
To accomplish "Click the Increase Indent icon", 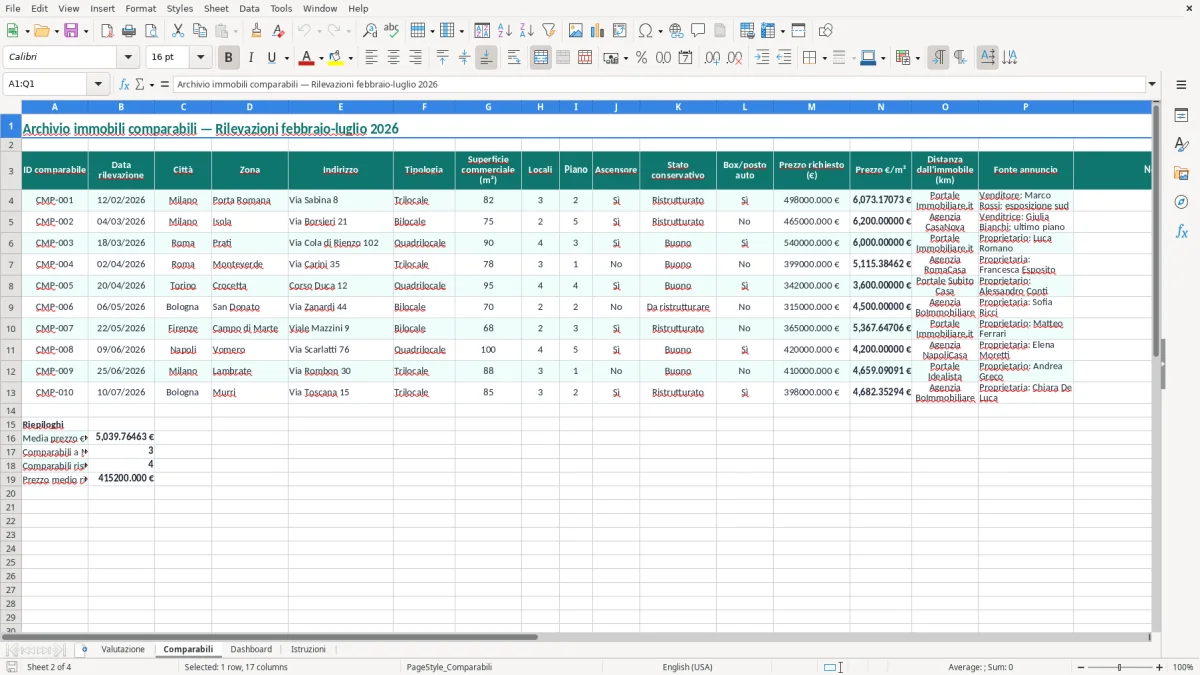I will pyautogui.click(x=762, y=58).
